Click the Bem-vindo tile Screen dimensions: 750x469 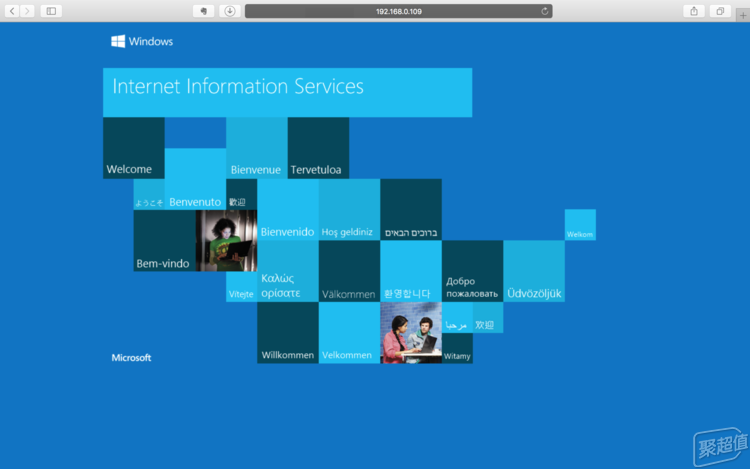[x=164, y=241]
